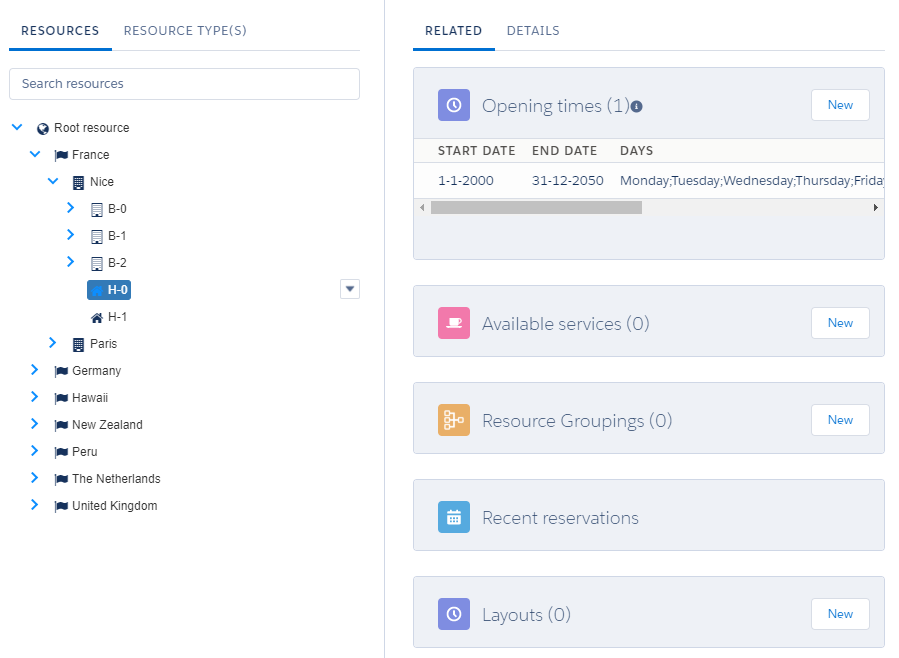Image resolution: width=899 pixels, height=658 pixels.
Task: Expand the Germany tree node
Action: (35, 370)
